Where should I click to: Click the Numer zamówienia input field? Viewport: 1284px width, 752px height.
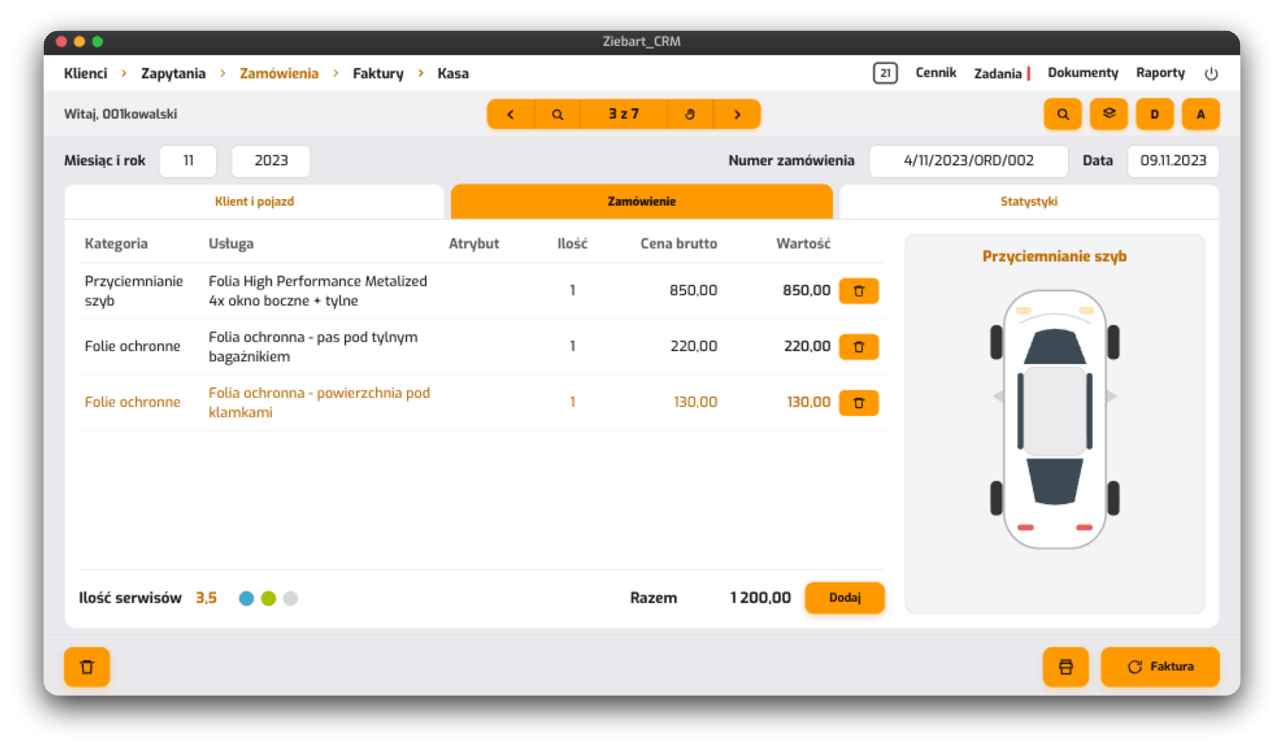968,160
